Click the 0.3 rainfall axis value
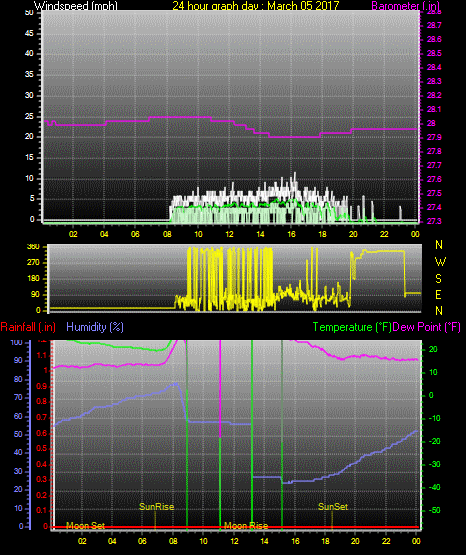 click(x=42, y=479)
